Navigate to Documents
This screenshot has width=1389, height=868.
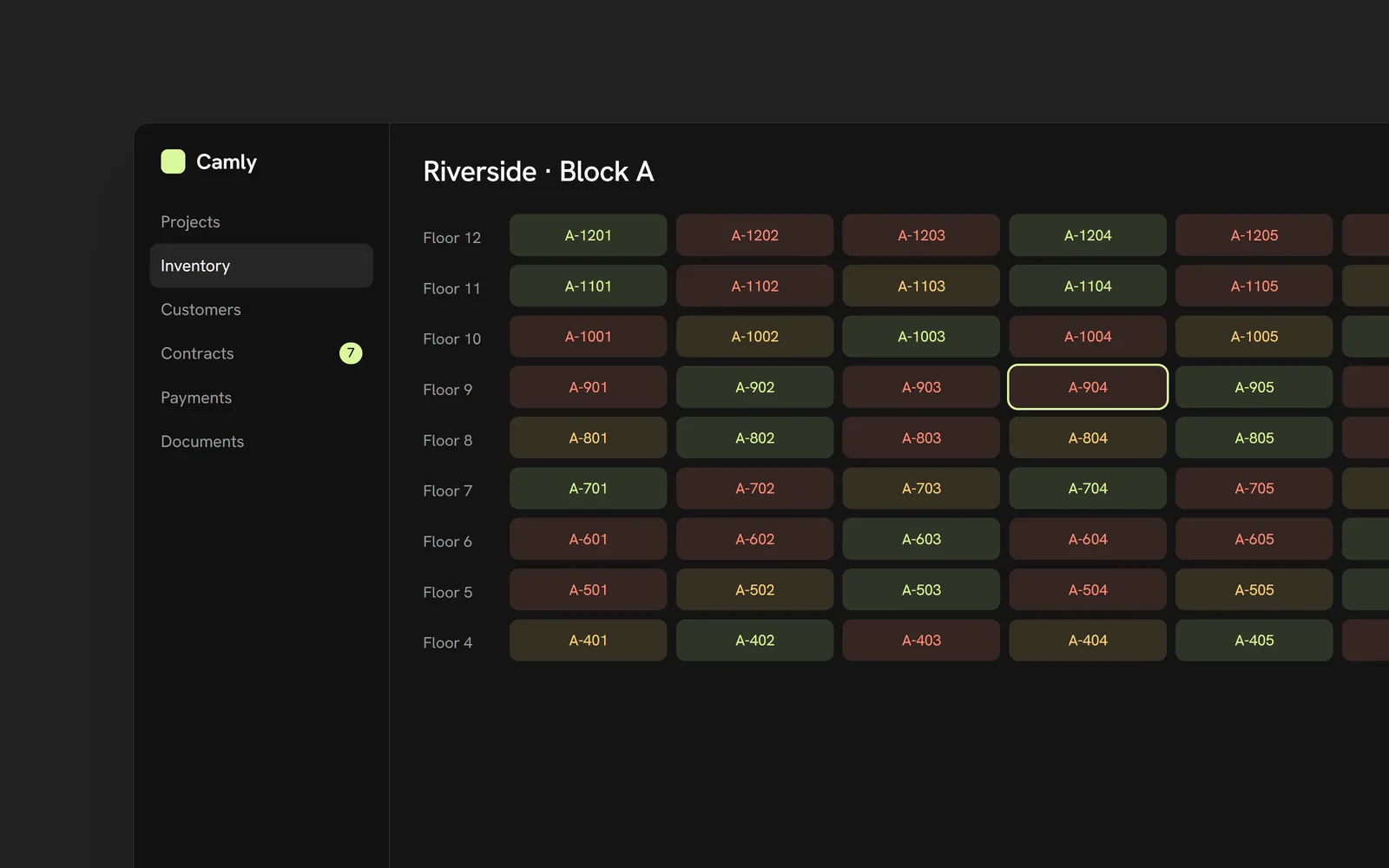[x=261, y=441]
